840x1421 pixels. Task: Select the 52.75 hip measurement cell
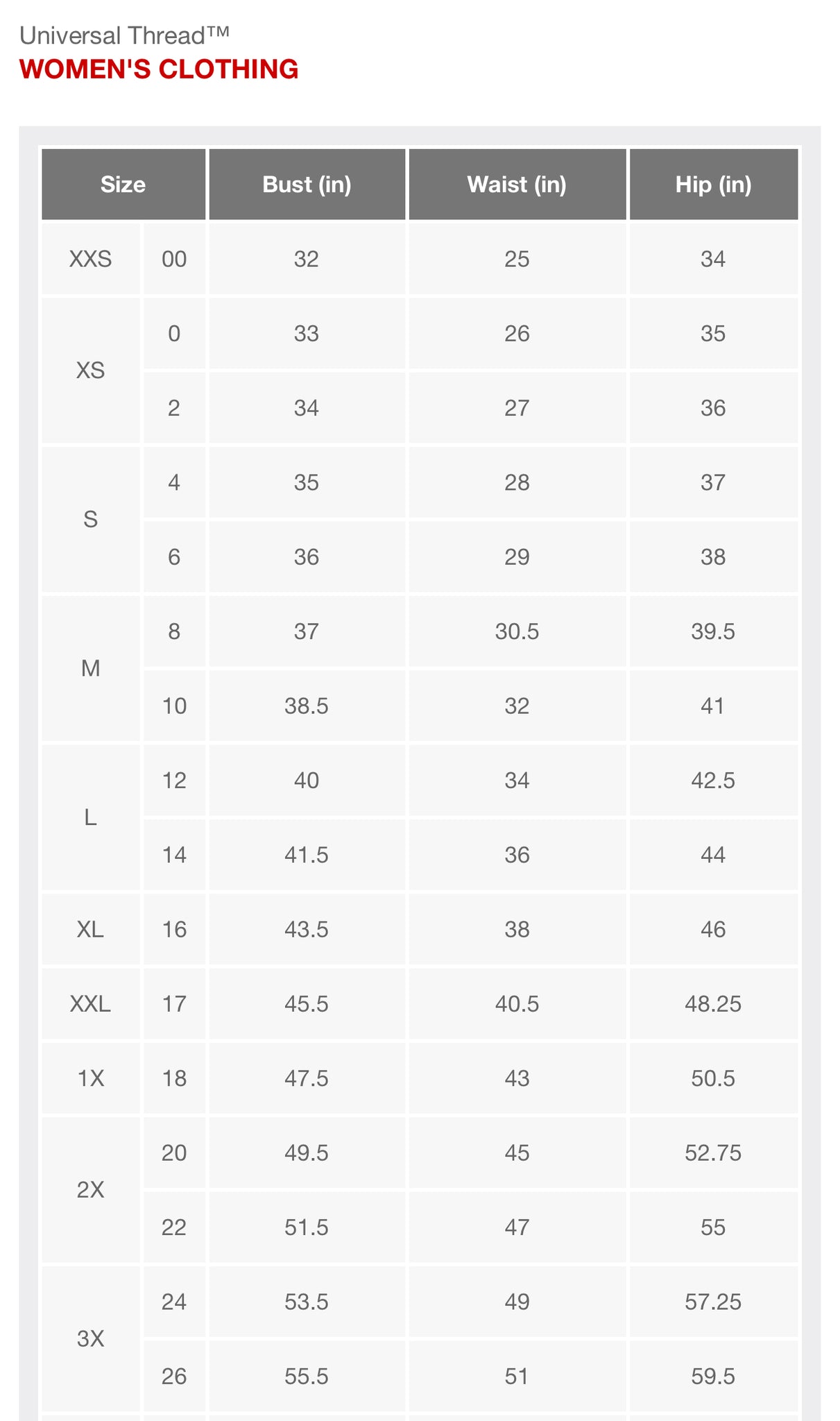coord(713,1153)
